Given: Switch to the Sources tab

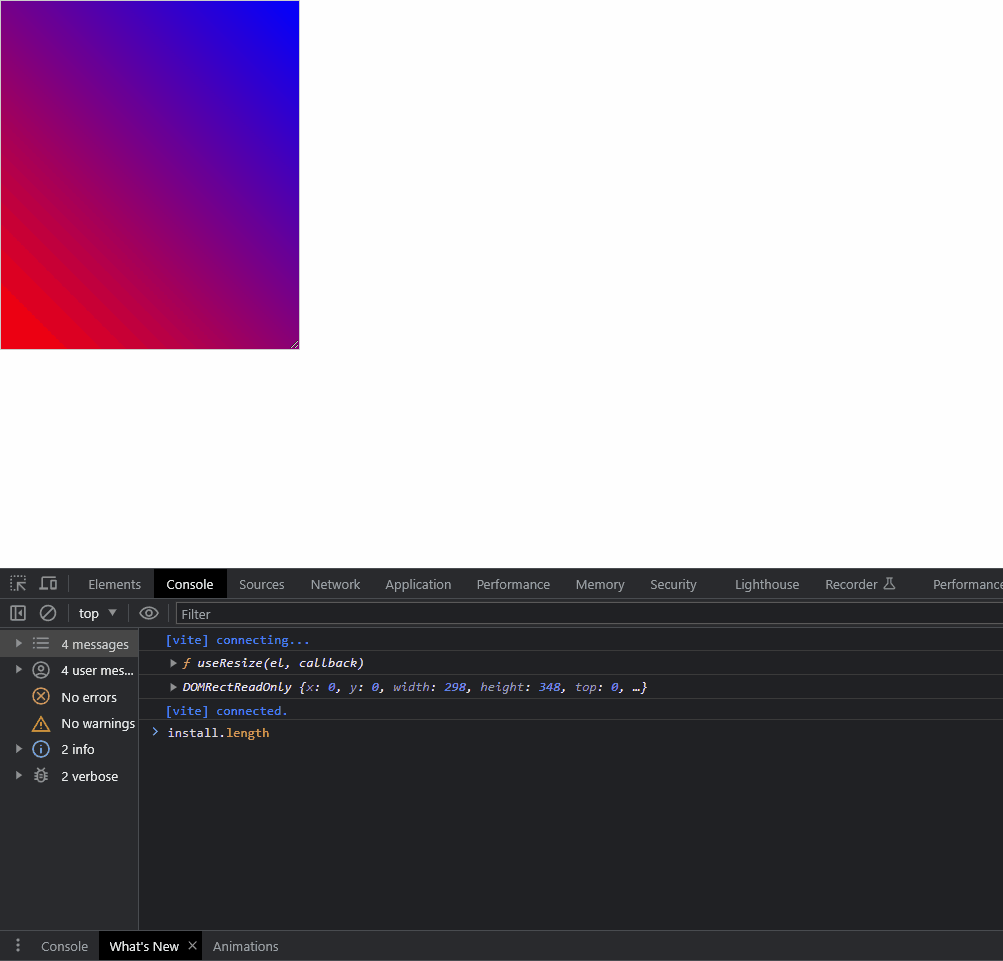Looking at the screenshot, I should tap(262, 584).
